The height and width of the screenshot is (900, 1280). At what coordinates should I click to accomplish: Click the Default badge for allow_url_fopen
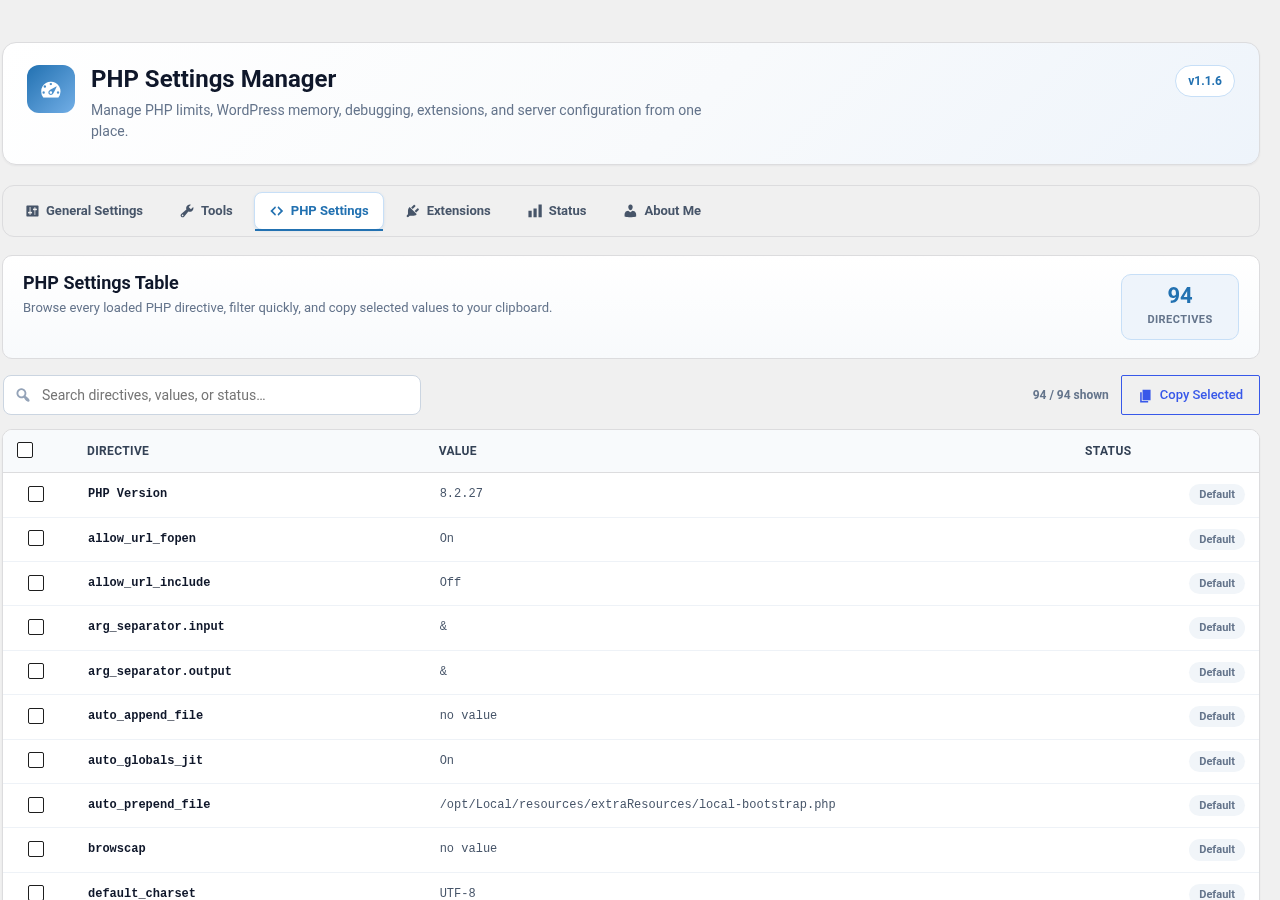tap(1217, 539)
